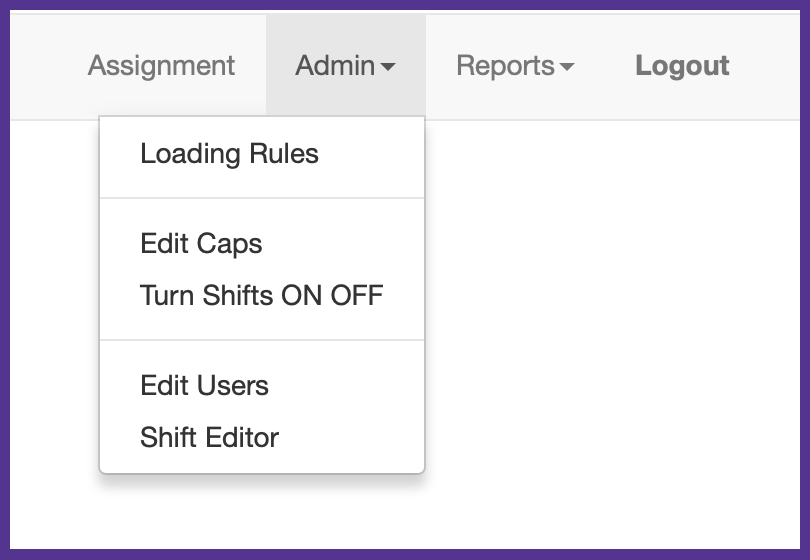The image size is (810, 560).
Task: Click the bold Logout link
Action: (x=682, y=66)
